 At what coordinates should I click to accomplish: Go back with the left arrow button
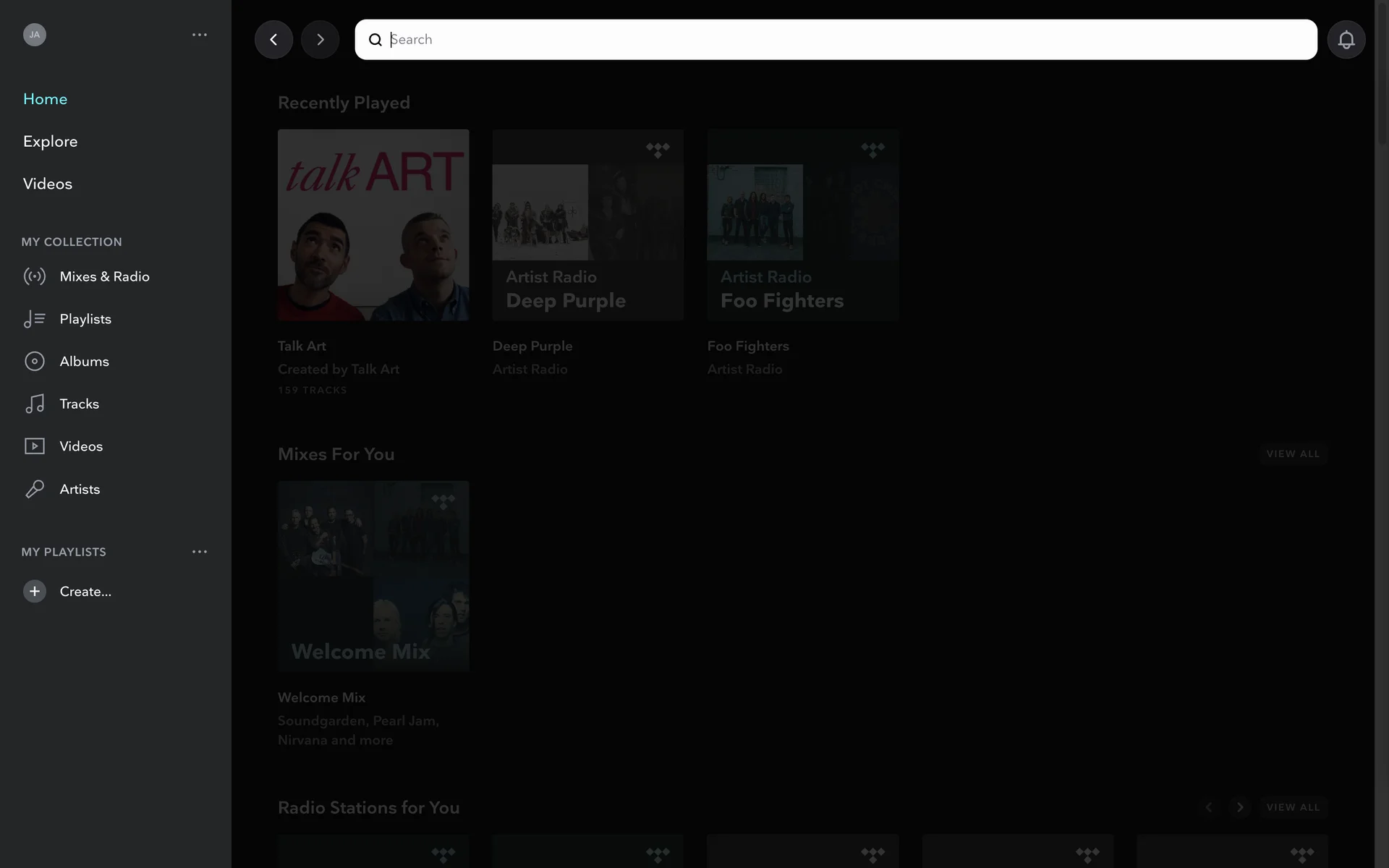(x=273, y=40)
